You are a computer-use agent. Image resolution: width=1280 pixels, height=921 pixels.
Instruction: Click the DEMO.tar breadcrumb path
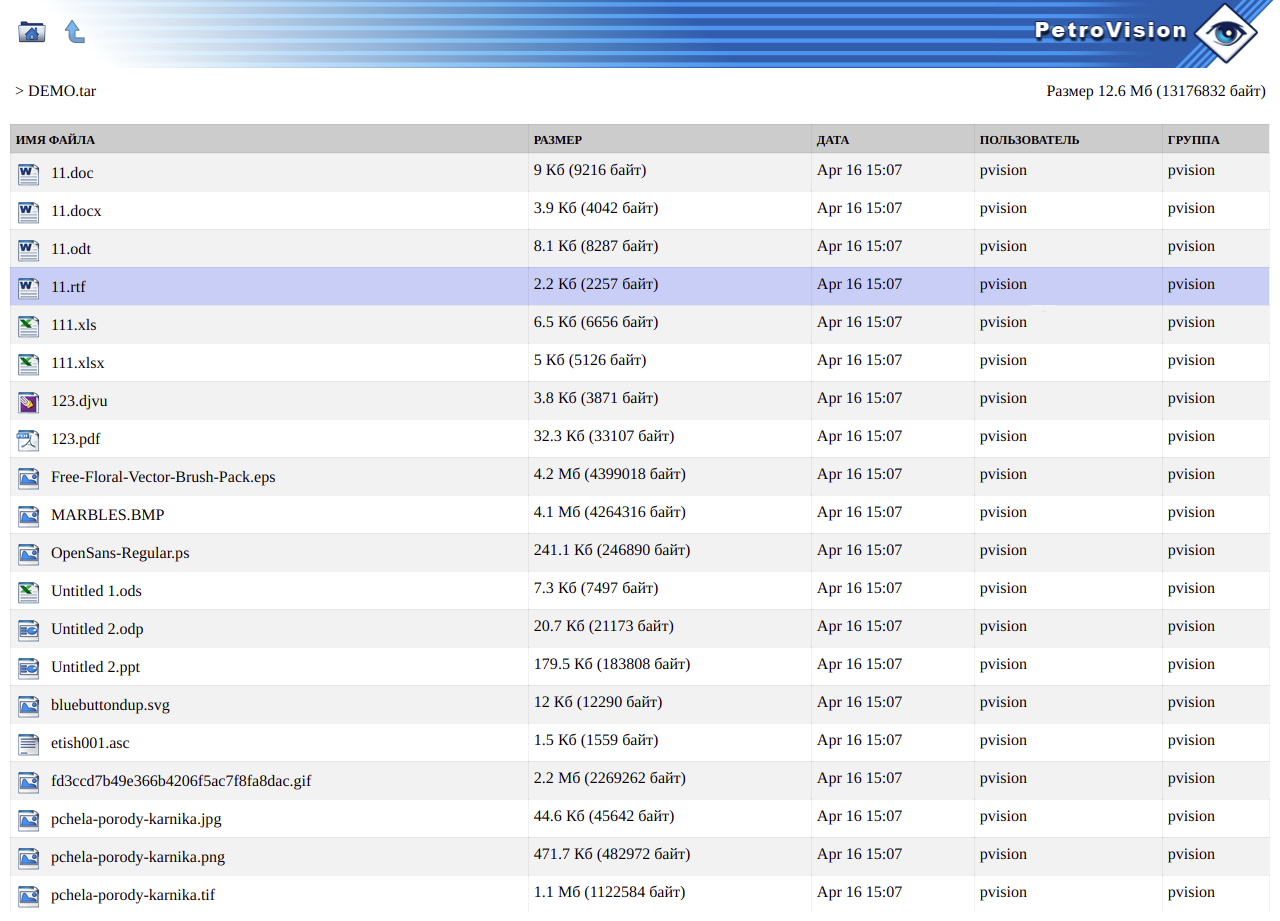click(62, 91)
